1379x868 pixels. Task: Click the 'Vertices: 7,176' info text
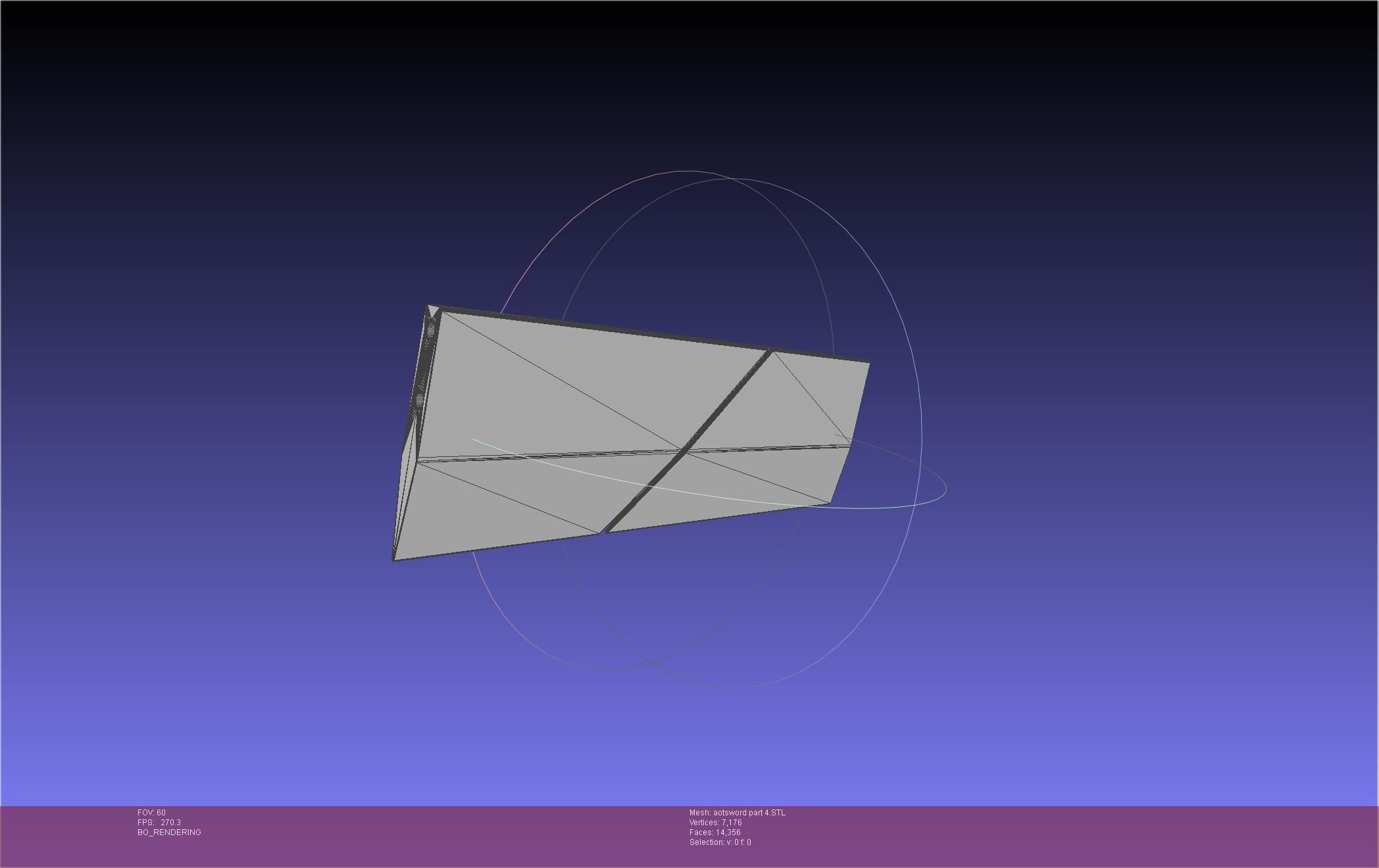click(x=715, y=823)
